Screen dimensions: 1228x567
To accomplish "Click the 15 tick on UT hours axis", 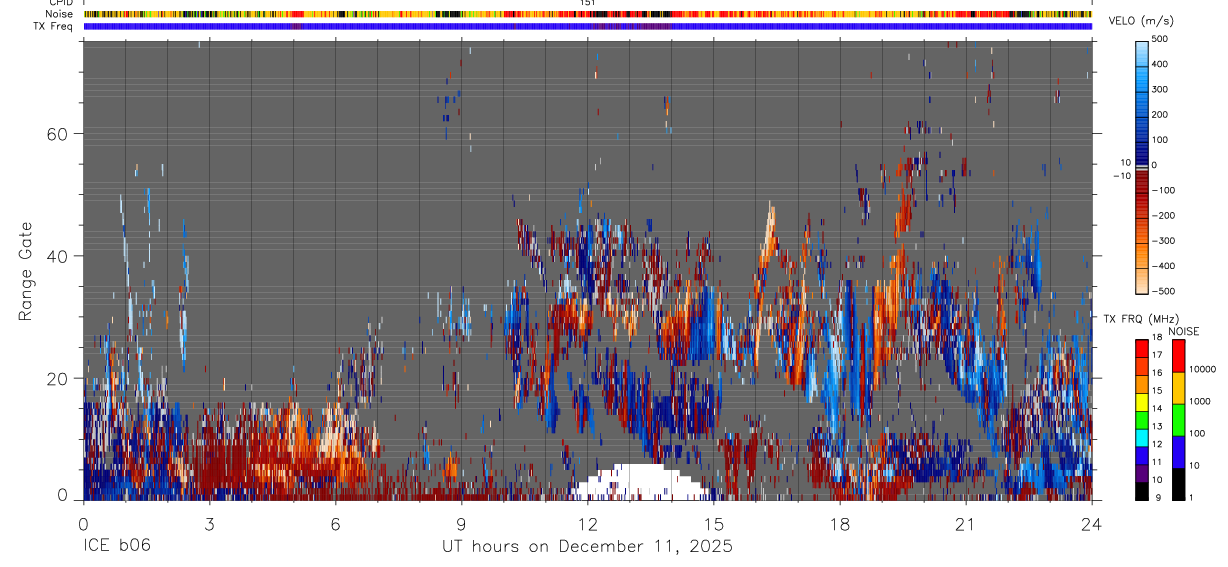I will (714, 524).
